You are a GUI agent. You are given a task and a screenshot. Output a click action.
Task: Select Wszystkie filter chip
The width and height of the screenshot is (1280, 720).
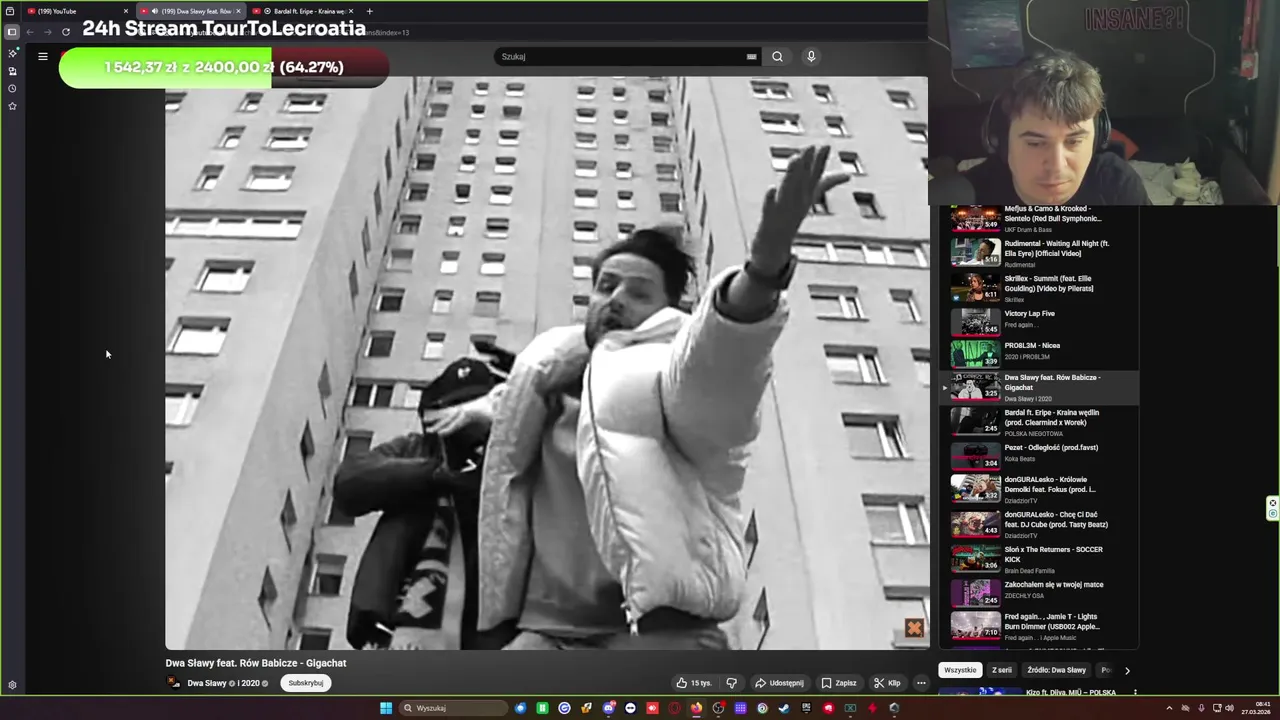[x=960, y=670]
